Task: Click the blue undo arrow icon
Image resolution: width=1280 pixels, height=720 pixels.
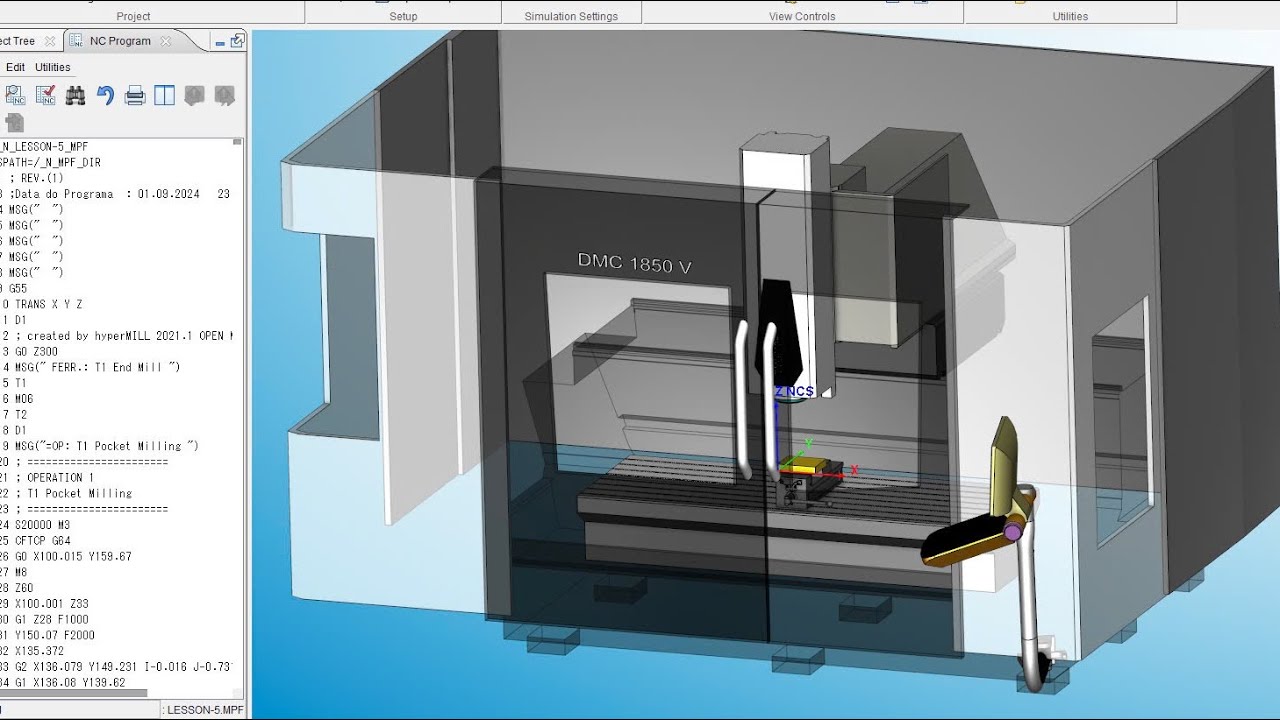Action: coord(105,95)
